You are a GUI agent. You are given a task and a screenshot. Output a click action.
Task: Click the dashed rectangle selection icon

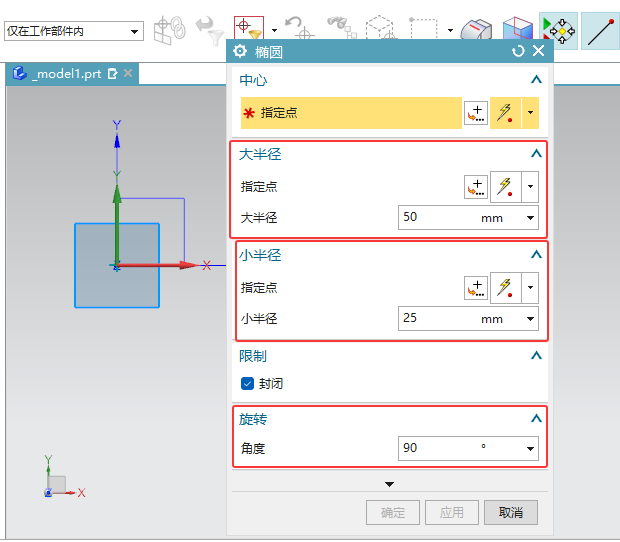point(423,28)
